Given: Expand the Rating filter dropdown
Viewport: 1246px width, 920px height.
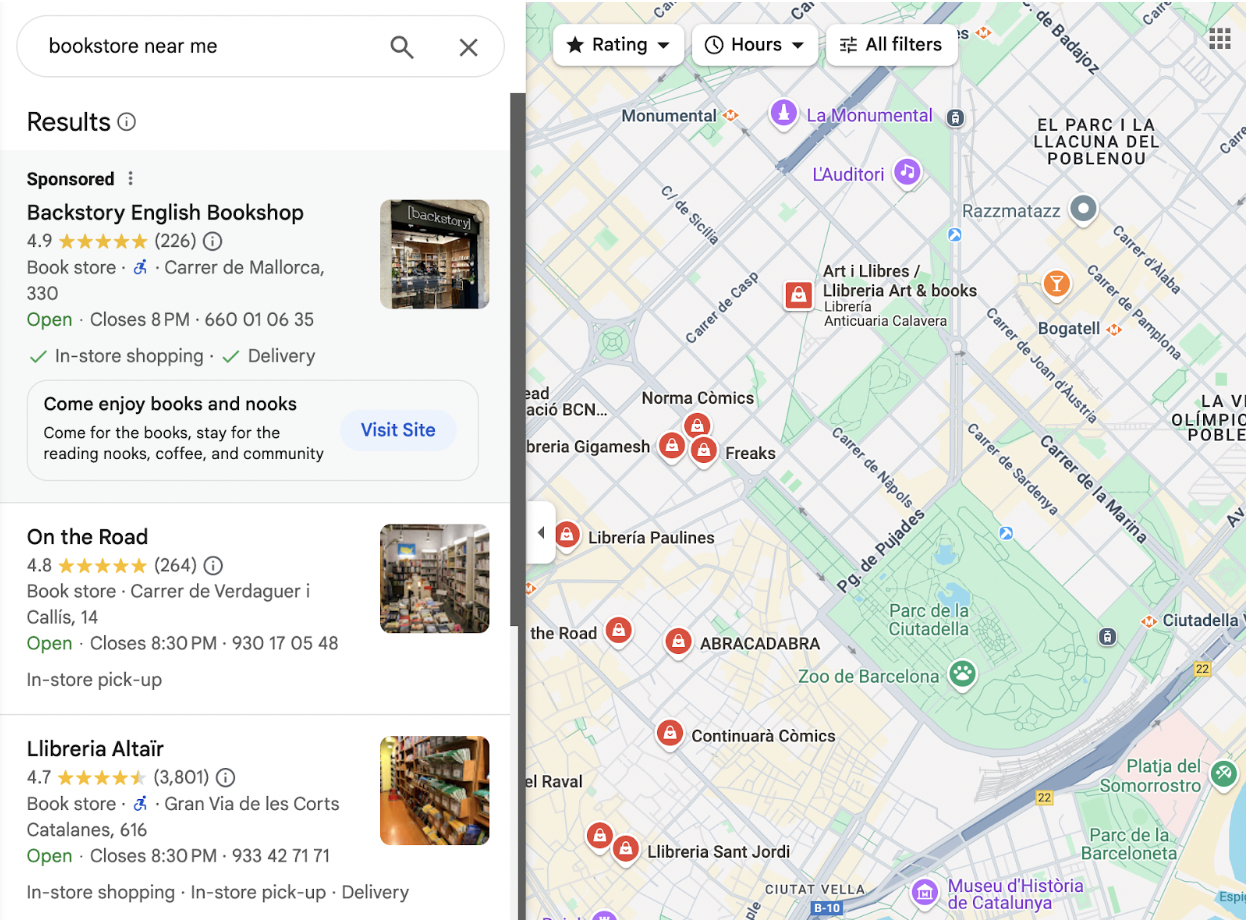Looking at the screenshot, I should click(x=618, y=45).
